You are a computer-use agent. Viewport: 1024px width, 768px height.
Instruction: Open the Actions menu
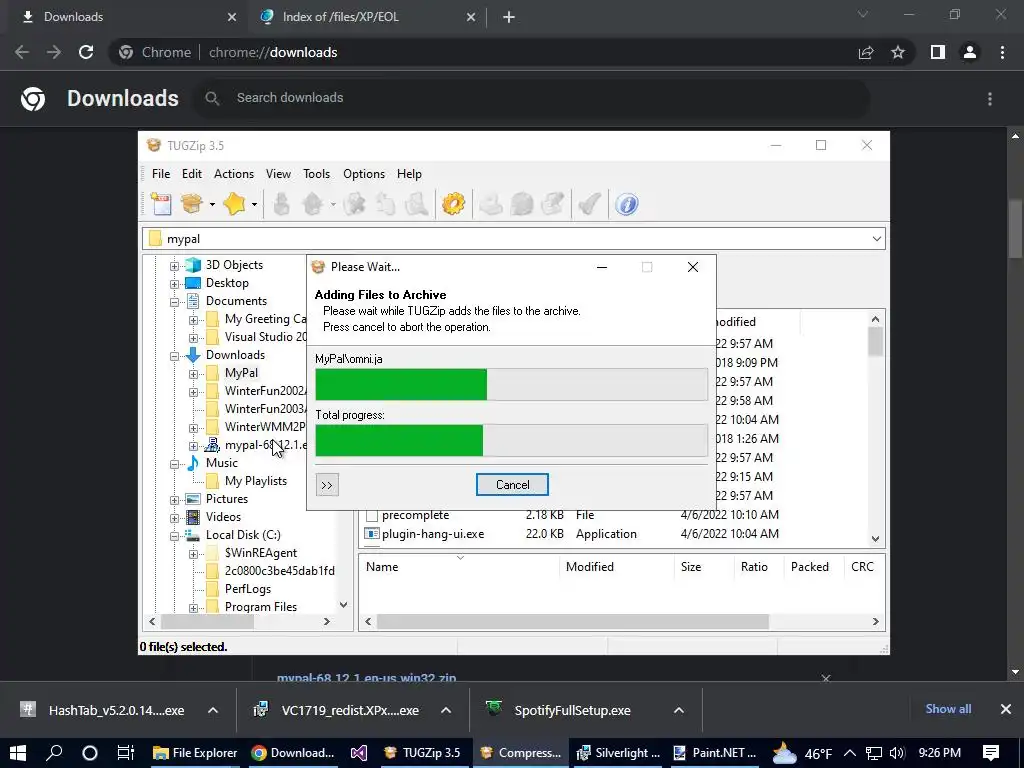234,174
